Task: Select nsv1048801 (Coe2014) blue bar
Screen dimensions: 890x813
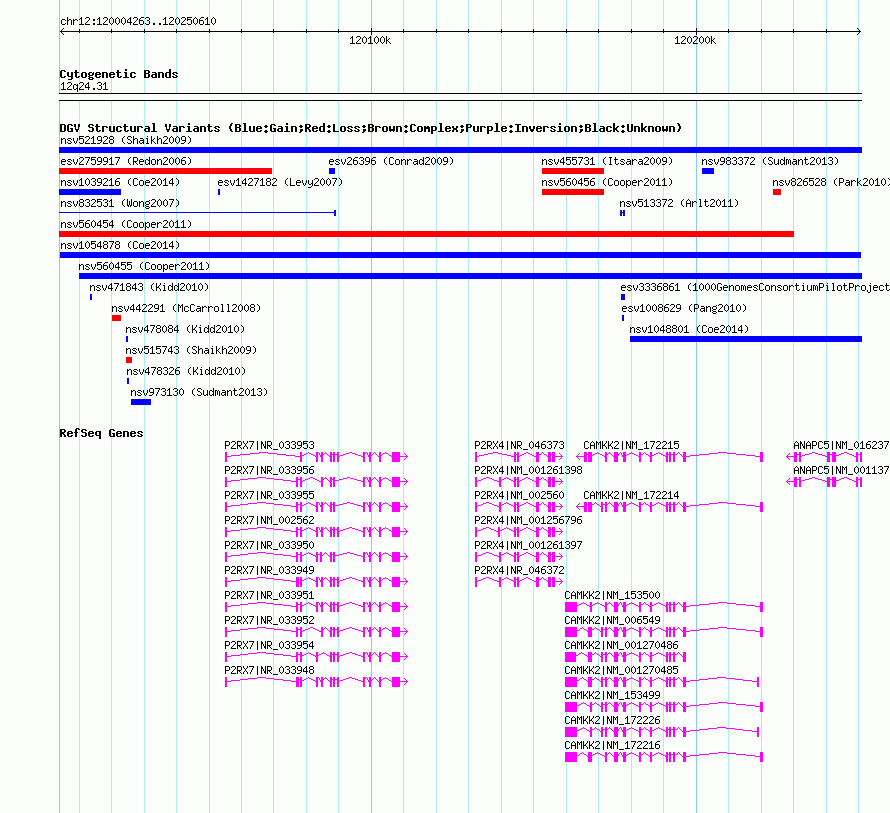Action: [746, 339]
